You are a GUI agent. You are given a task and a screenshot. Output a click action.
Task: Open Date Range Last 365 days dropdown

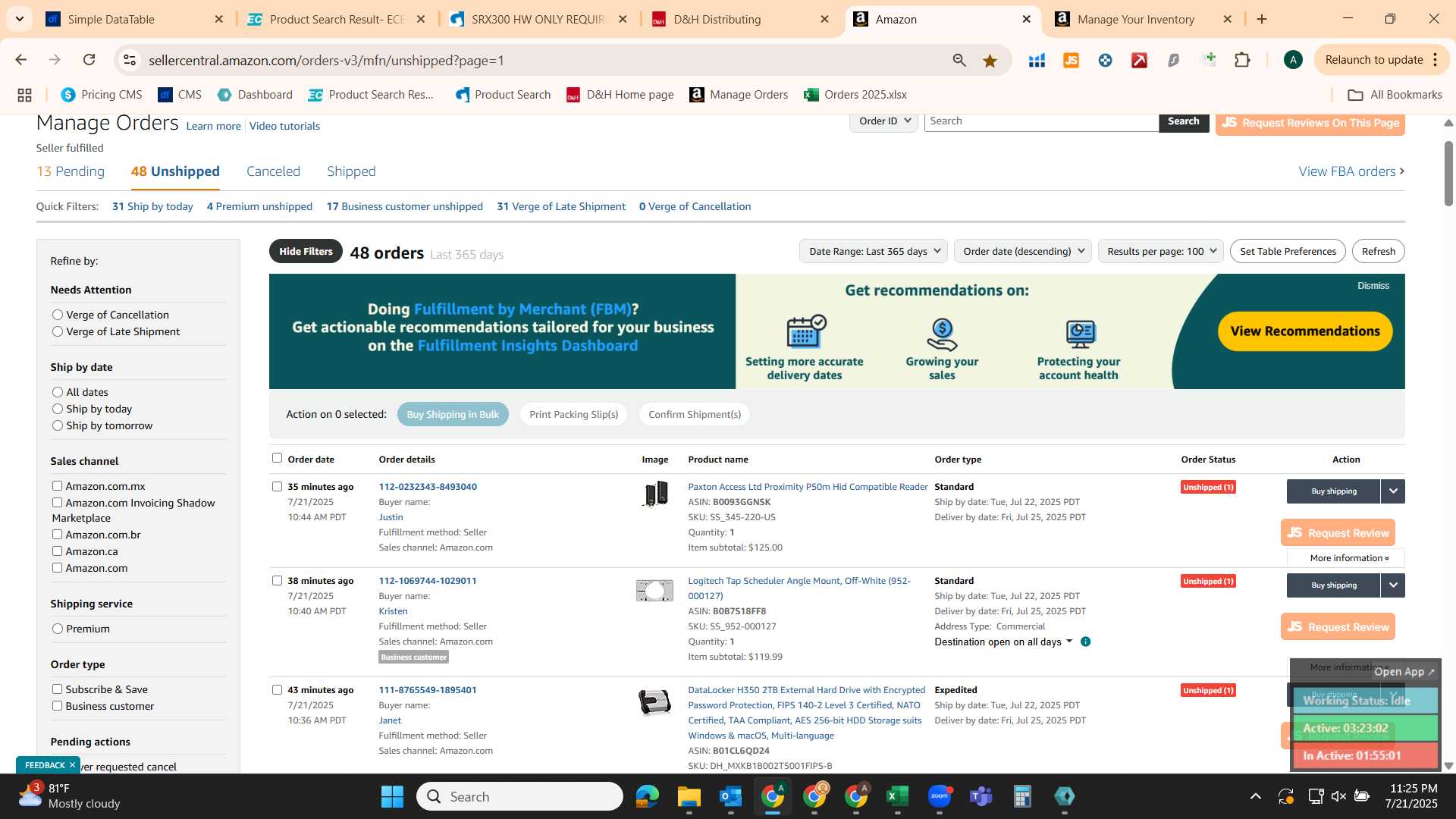(874, 251)
